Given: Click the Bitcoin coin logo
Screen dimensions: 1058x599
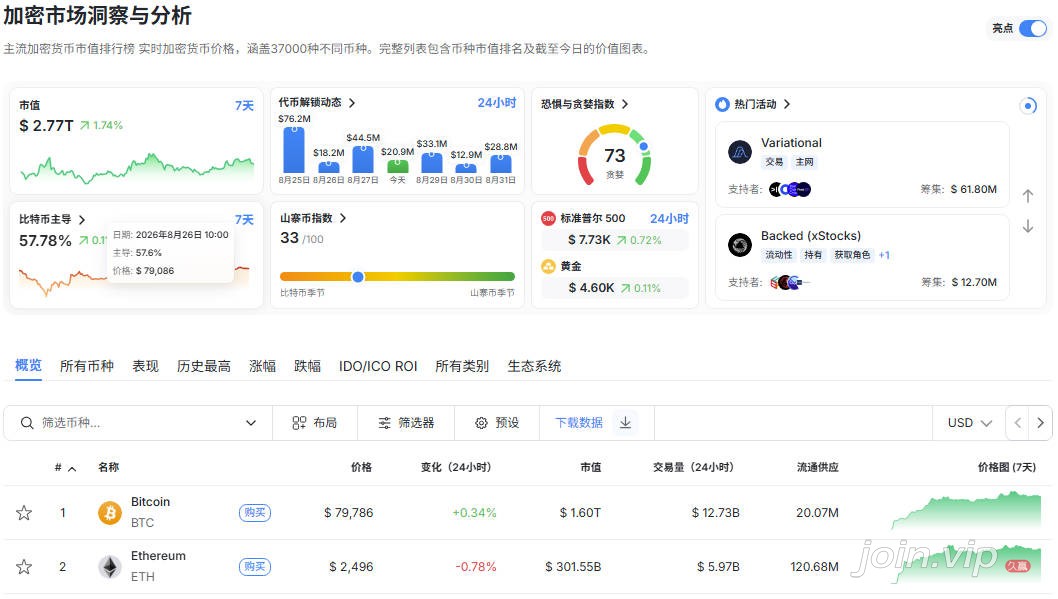Looking at the screenshot, I should (x=110, y=513).
